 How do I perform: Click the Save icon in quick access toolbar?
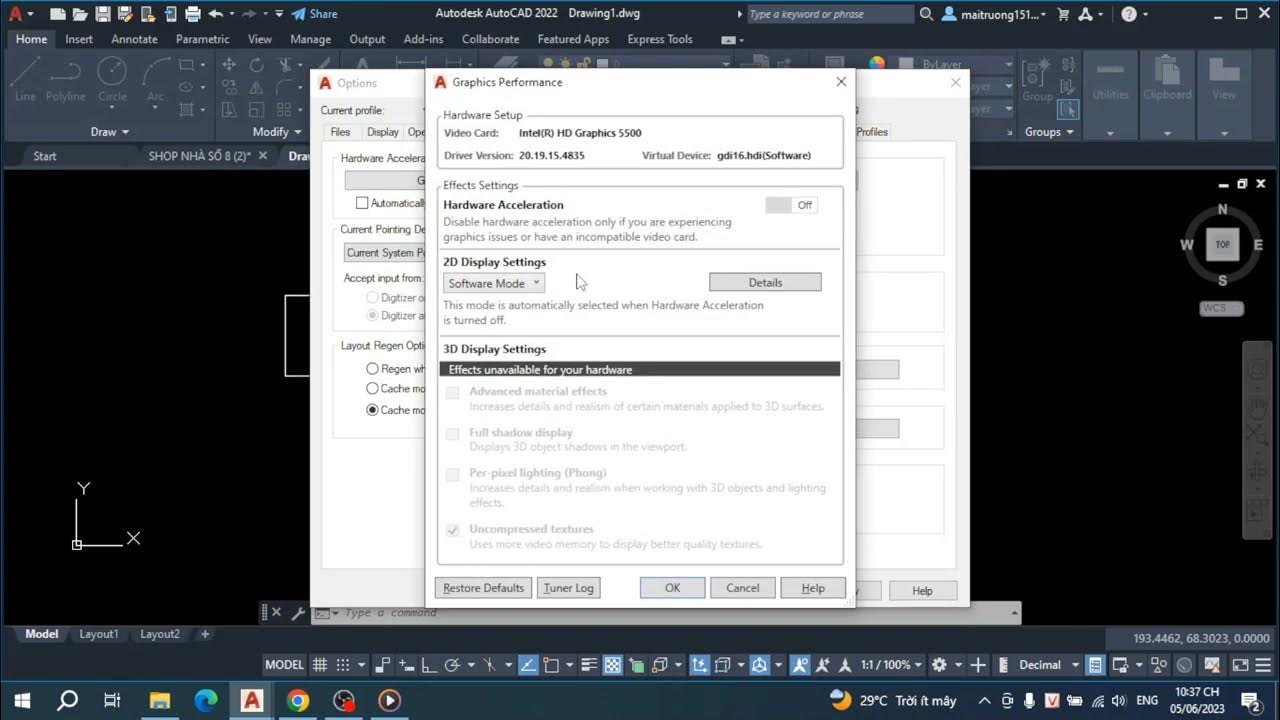coord(102,14)
